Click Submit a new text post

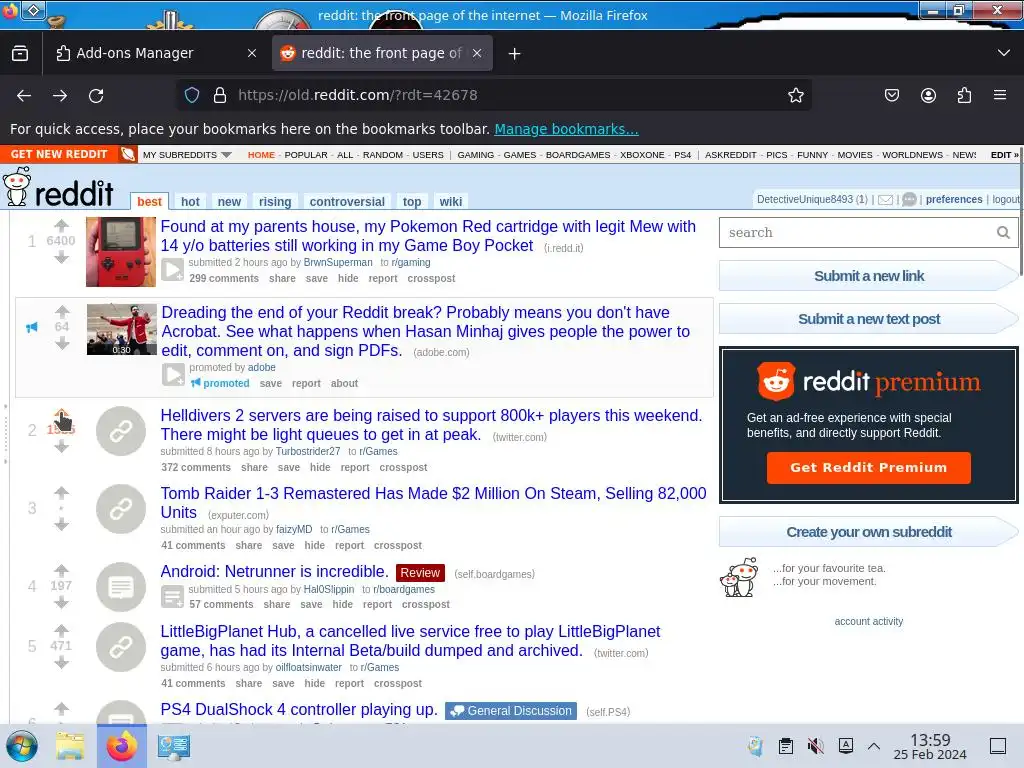click(x=869, y=319)
